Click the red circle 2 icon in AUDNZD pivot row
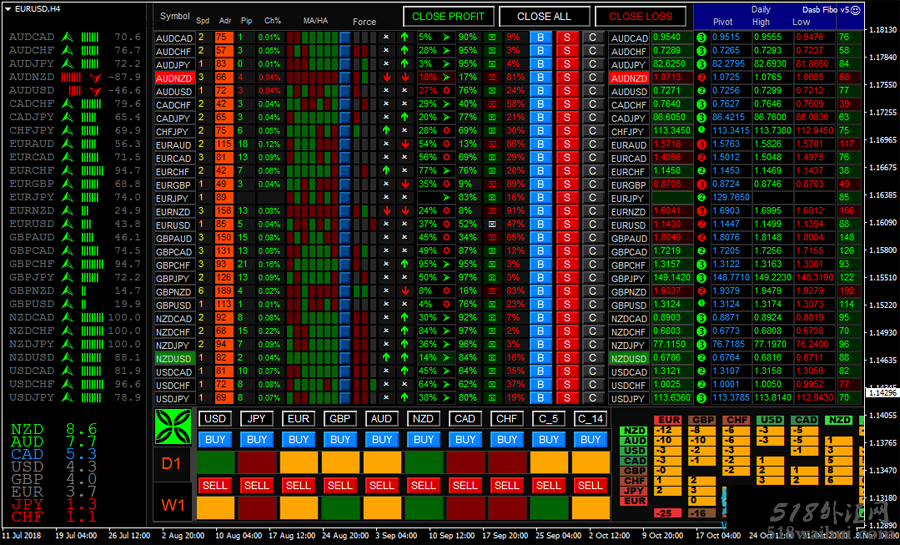The width and height of the screenshot is (900, 545). pos(701,77)
